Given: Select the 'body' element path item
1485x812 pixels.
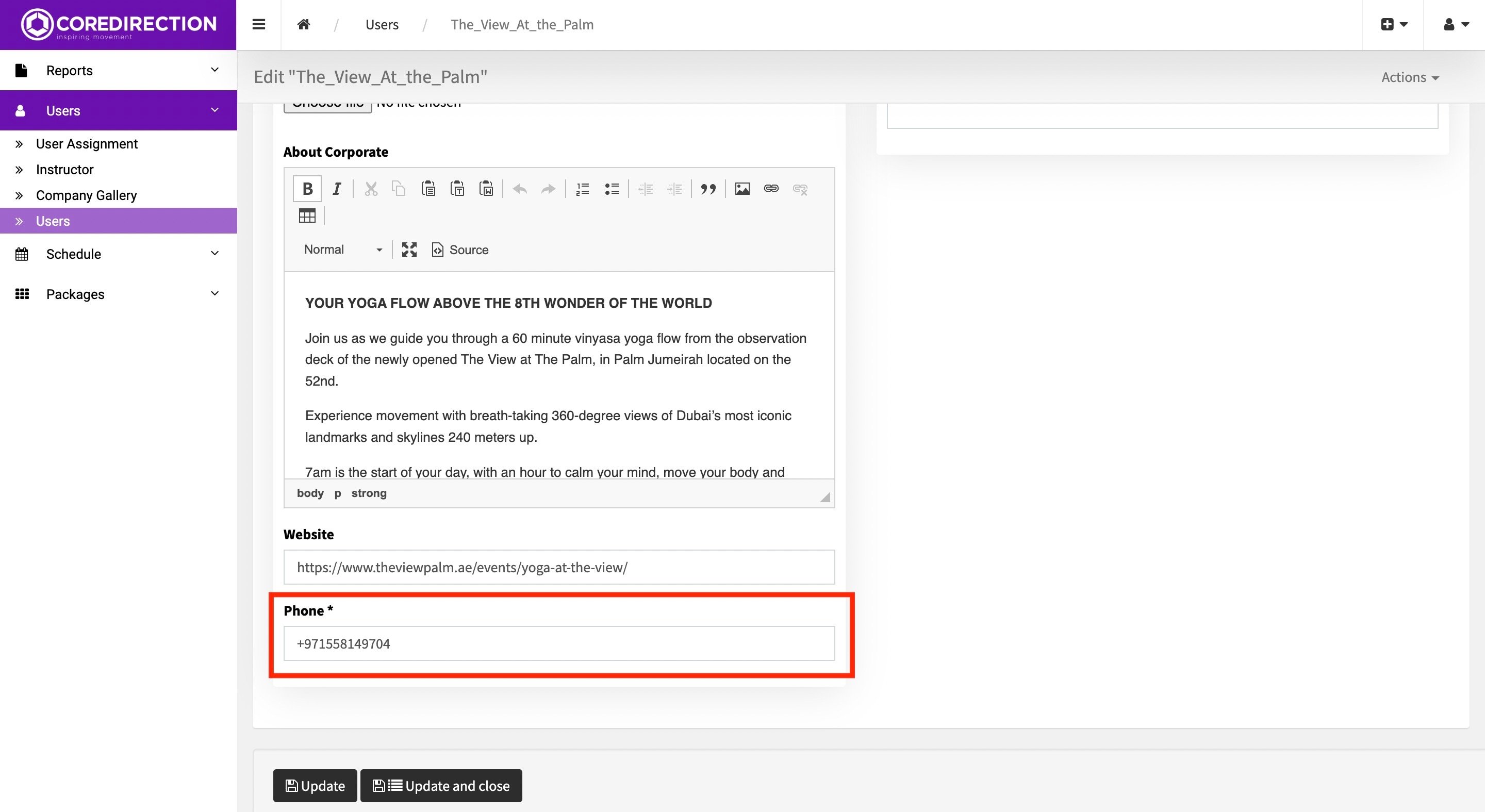Looking at the screenshot, I should click(x=310, y=493).
